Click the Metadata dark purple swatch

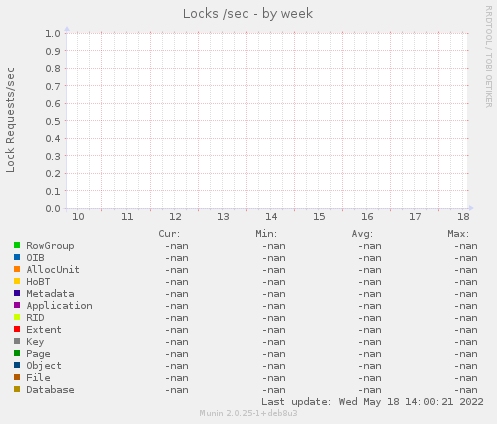pos(17,293)
